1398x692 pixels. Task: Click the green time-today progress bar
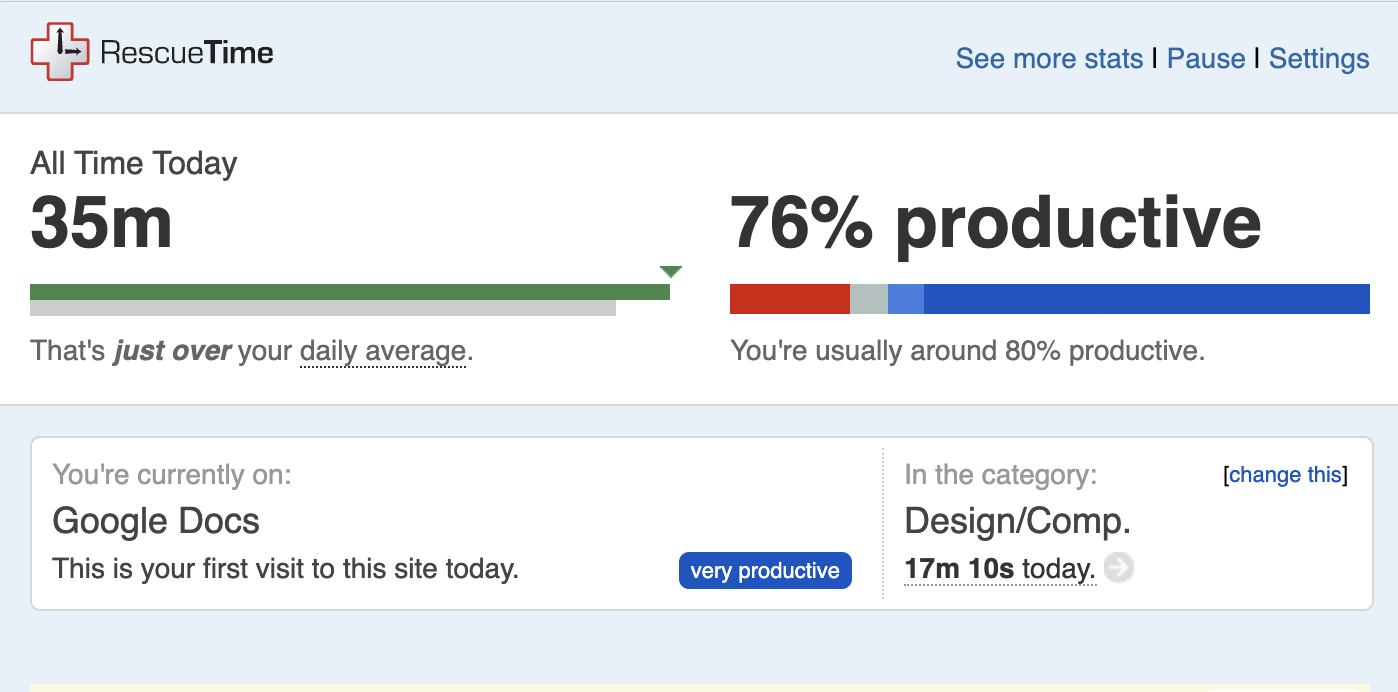350,292
